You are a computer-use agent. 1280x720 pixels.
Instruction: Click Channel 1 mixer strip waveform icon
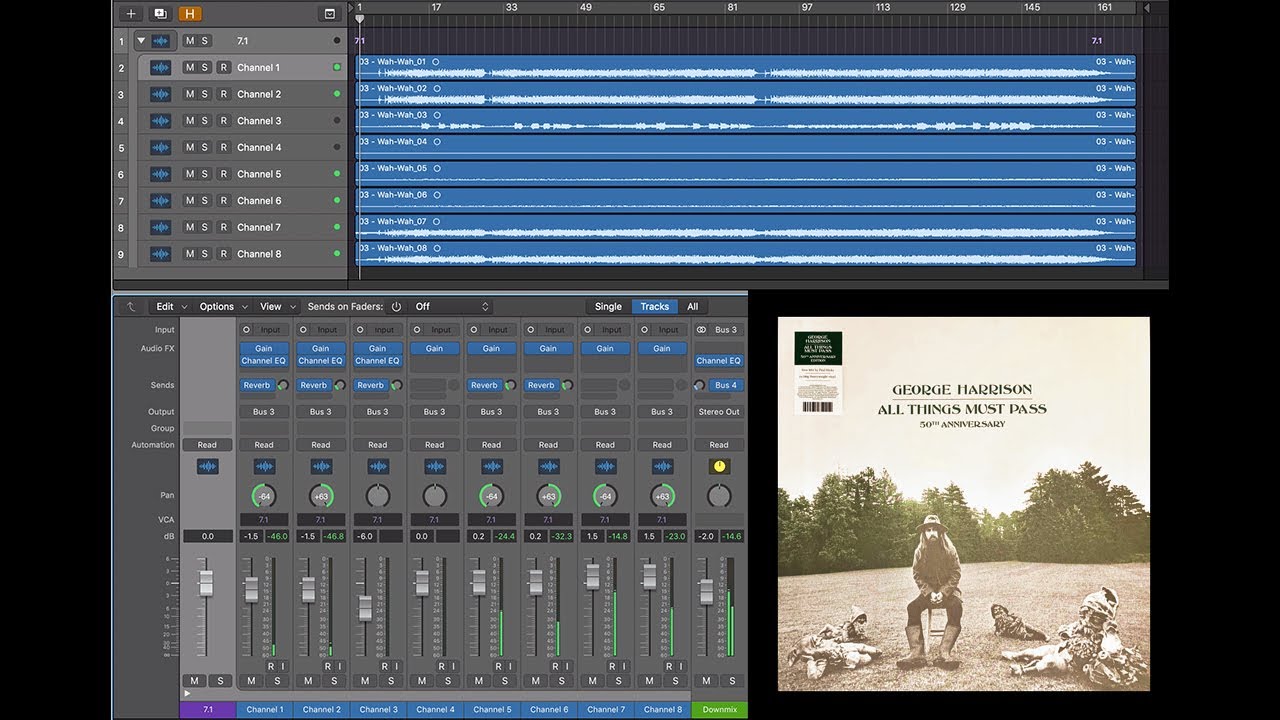264,466
